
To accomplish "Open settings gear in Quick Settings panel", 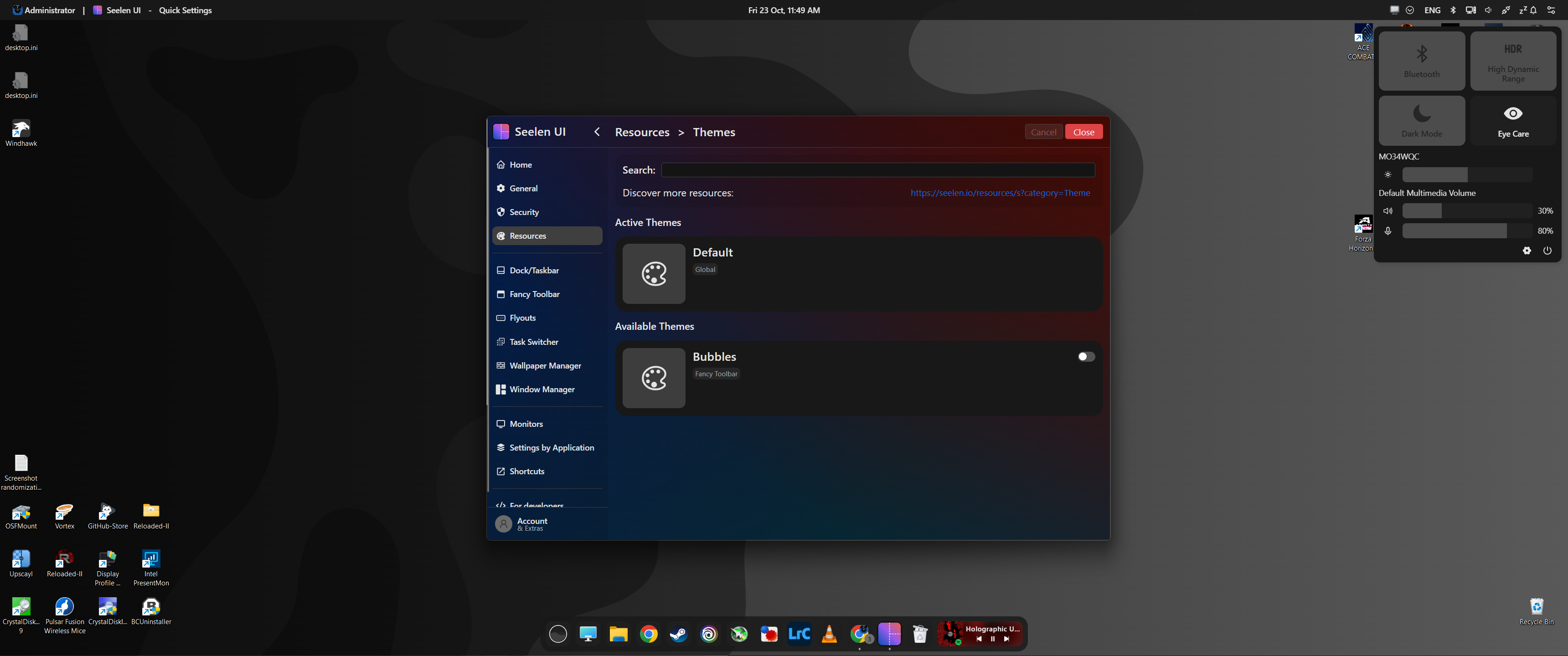I will coord(1527,251).
